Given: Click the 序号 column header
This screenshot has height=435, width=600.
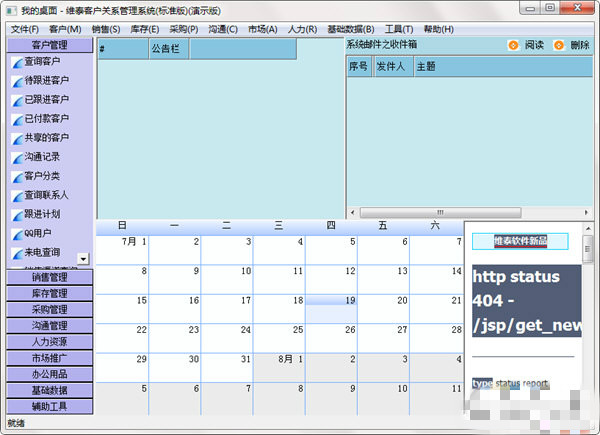Looking at the screenshot, I should pyautogui.click(x=359, y=67).
